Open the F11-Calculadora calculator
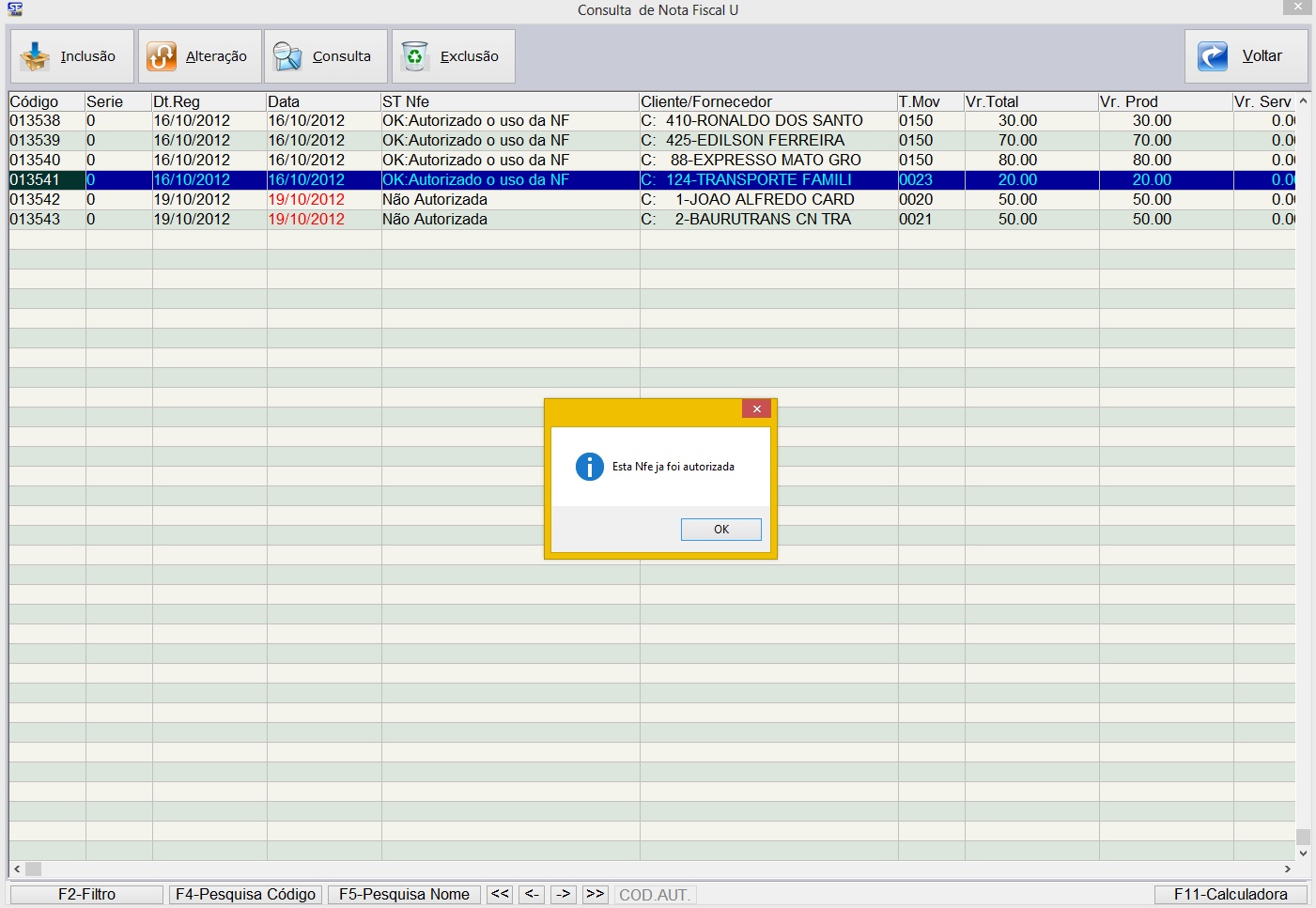 pos(1231,895)
